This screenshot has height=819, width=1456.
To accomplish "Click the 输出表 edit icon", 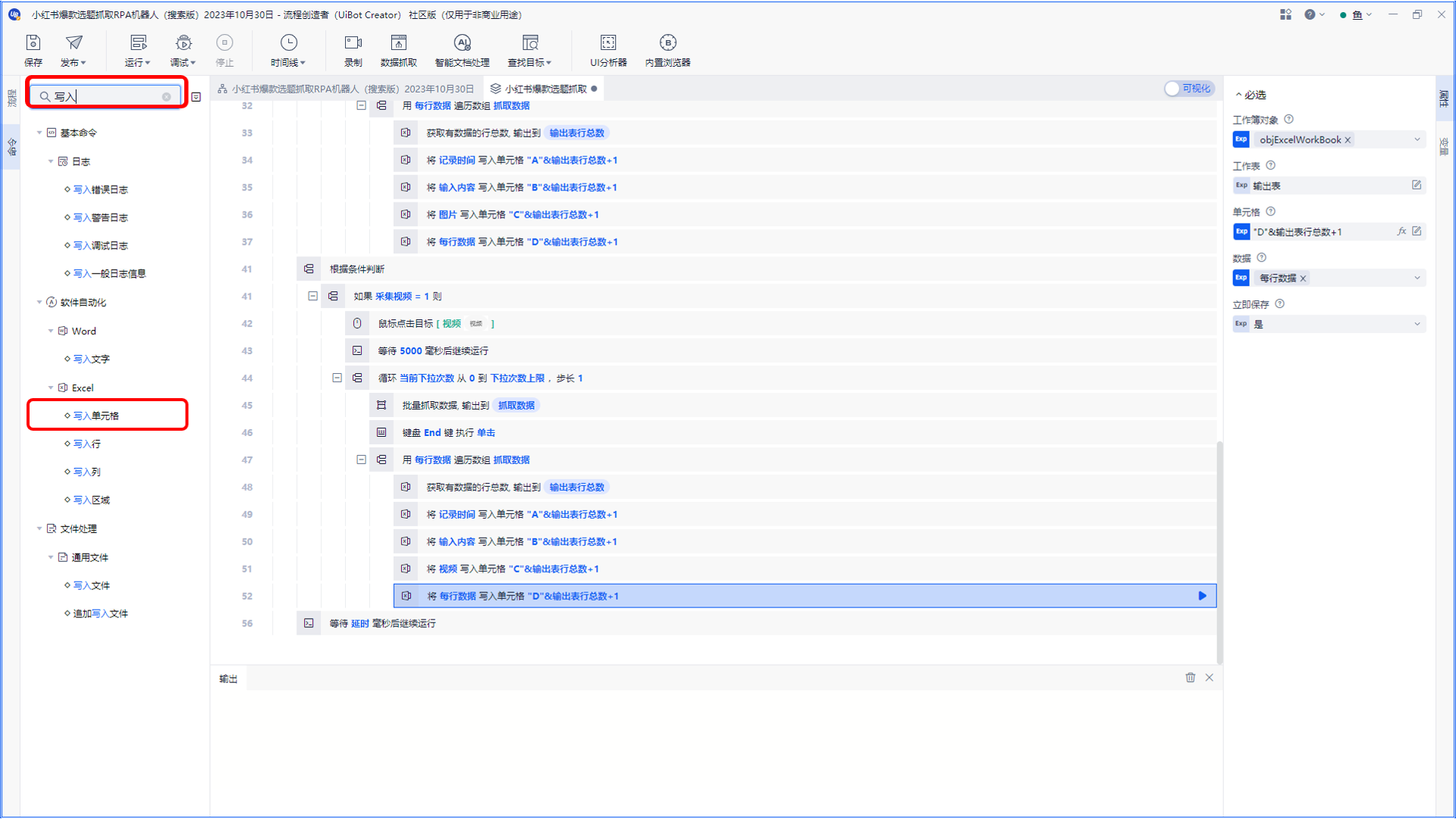I will pyautogui.click(x=1418, y=185).
